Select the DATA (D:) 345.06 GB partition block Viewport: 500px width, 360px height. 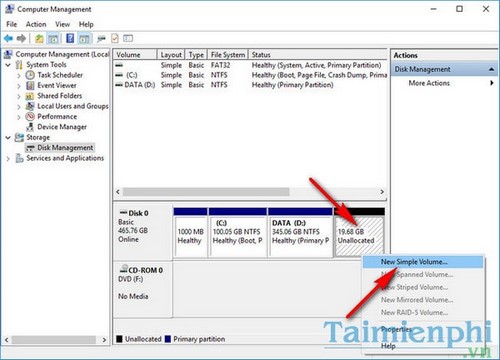click(x=300, y=232)
